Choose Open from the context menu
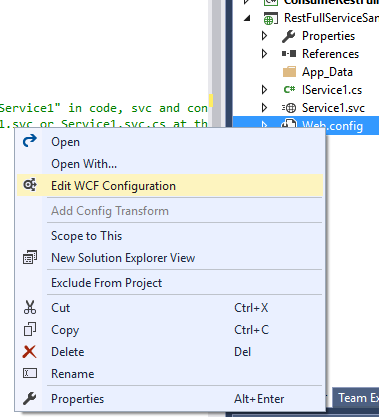This screenshot has width=379, height=417. pyautogui.click(x=170, y=142)
